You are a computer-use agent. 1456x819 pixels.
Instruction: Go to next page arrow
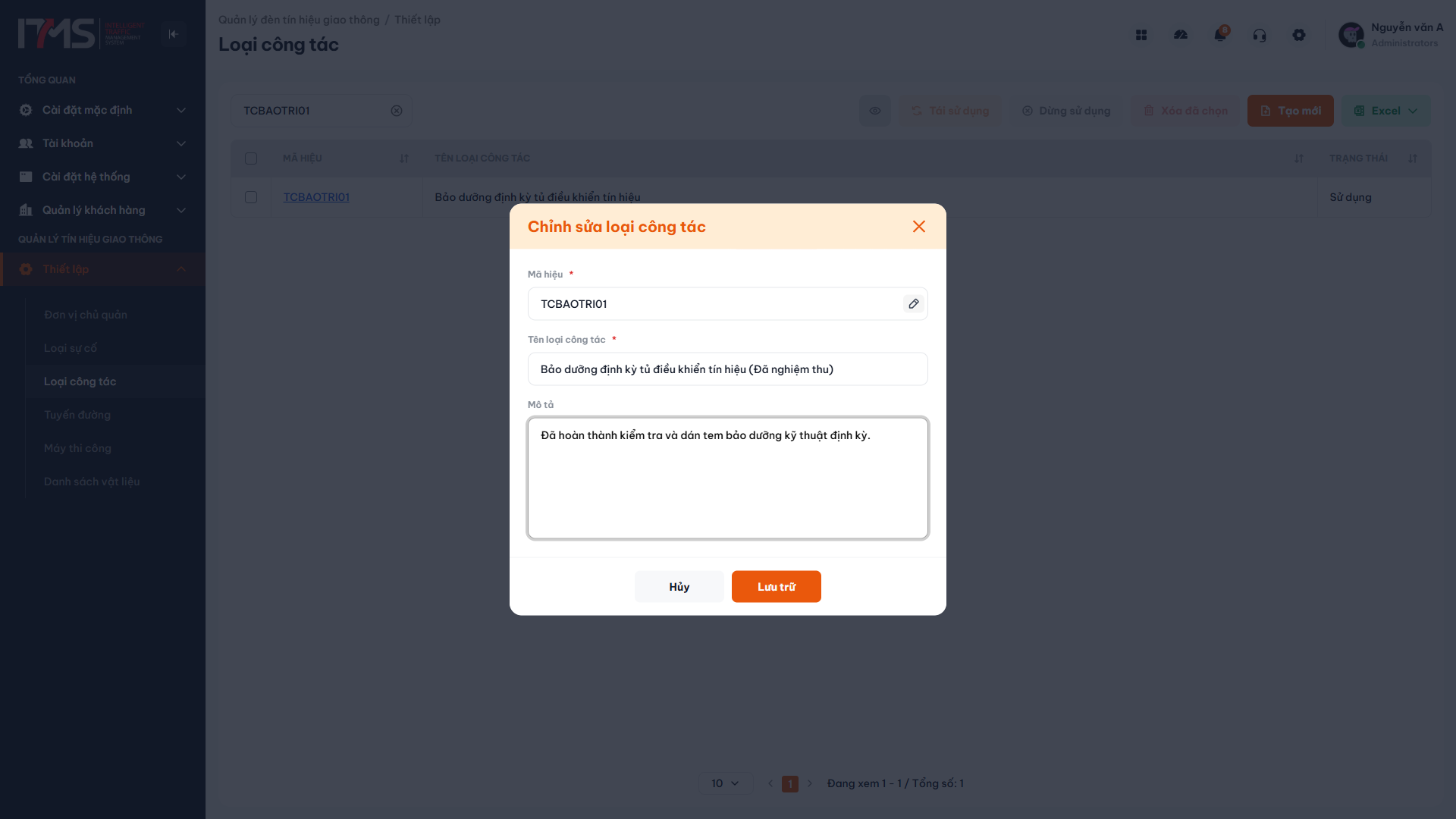click(x=810, y=783)
